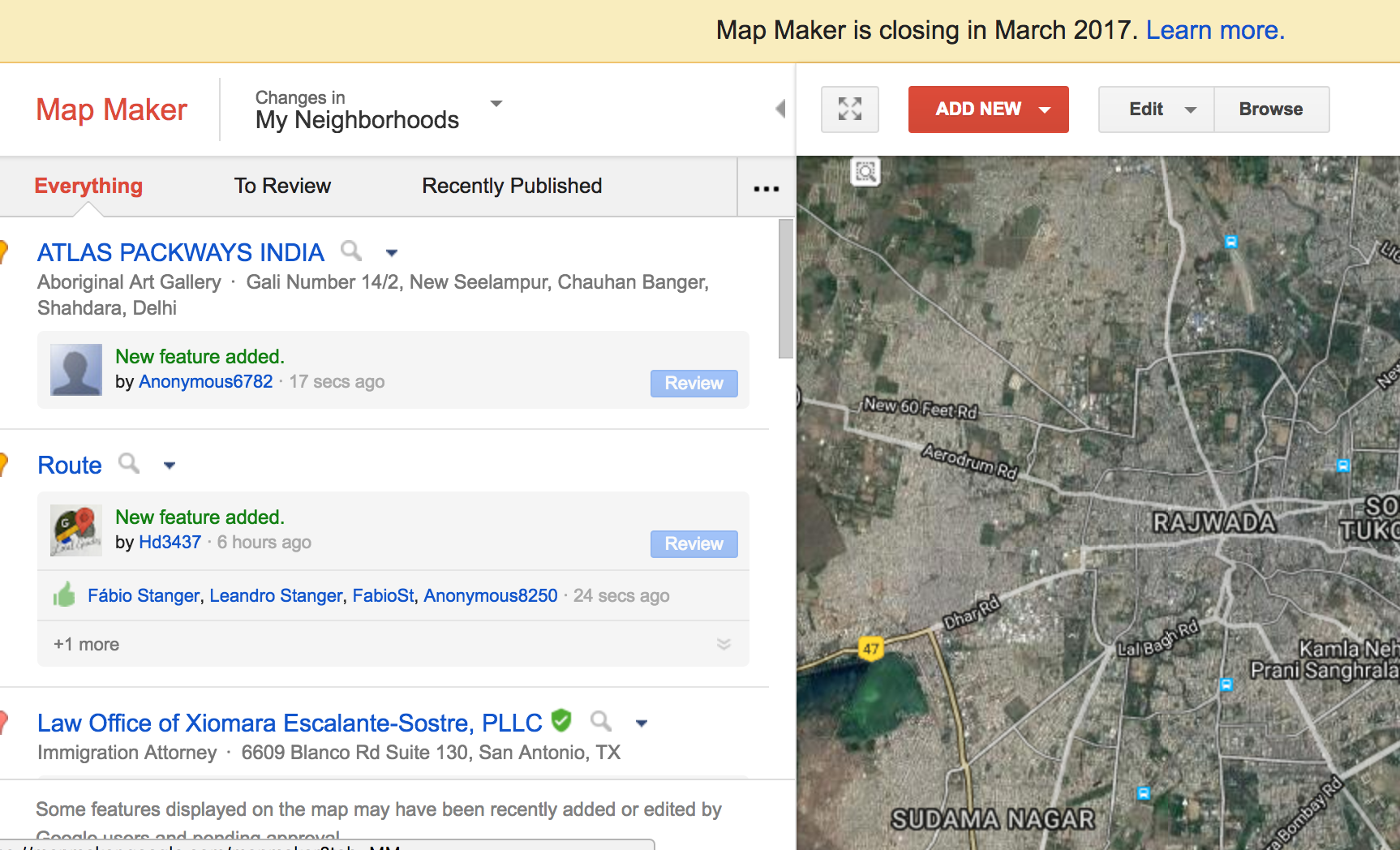Click the verified shield badge on Law Office
Viewport: 1400px width, 850px height.
click(561, 719)
